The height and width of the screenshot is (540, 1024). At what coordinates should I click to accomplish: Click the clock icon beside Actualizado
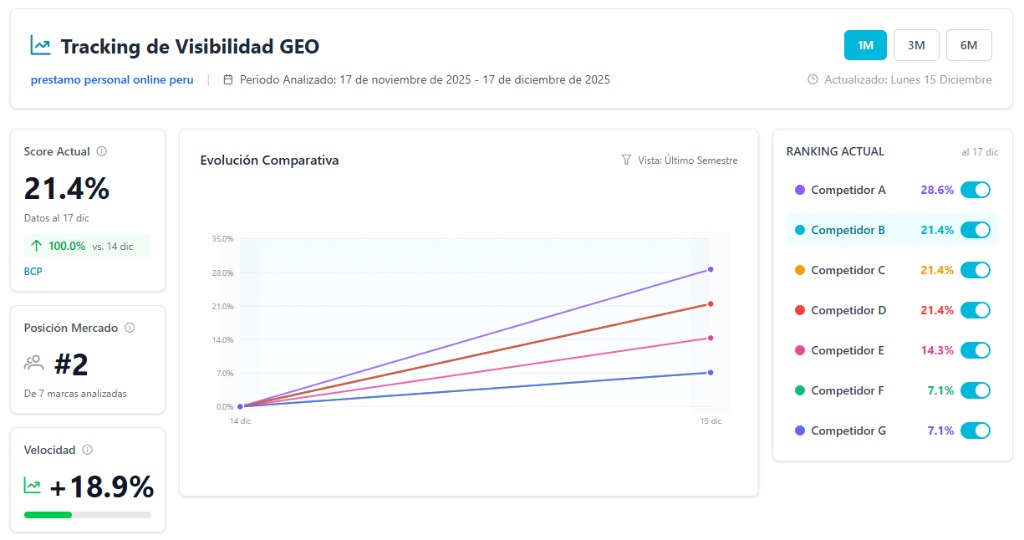pos(813,80)
